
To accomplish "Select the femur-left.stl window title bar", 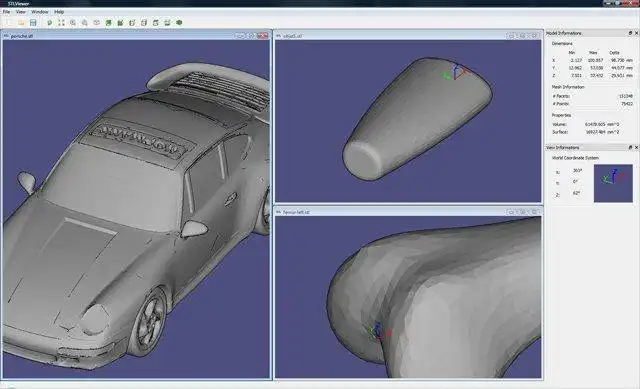I will [409, 212].
